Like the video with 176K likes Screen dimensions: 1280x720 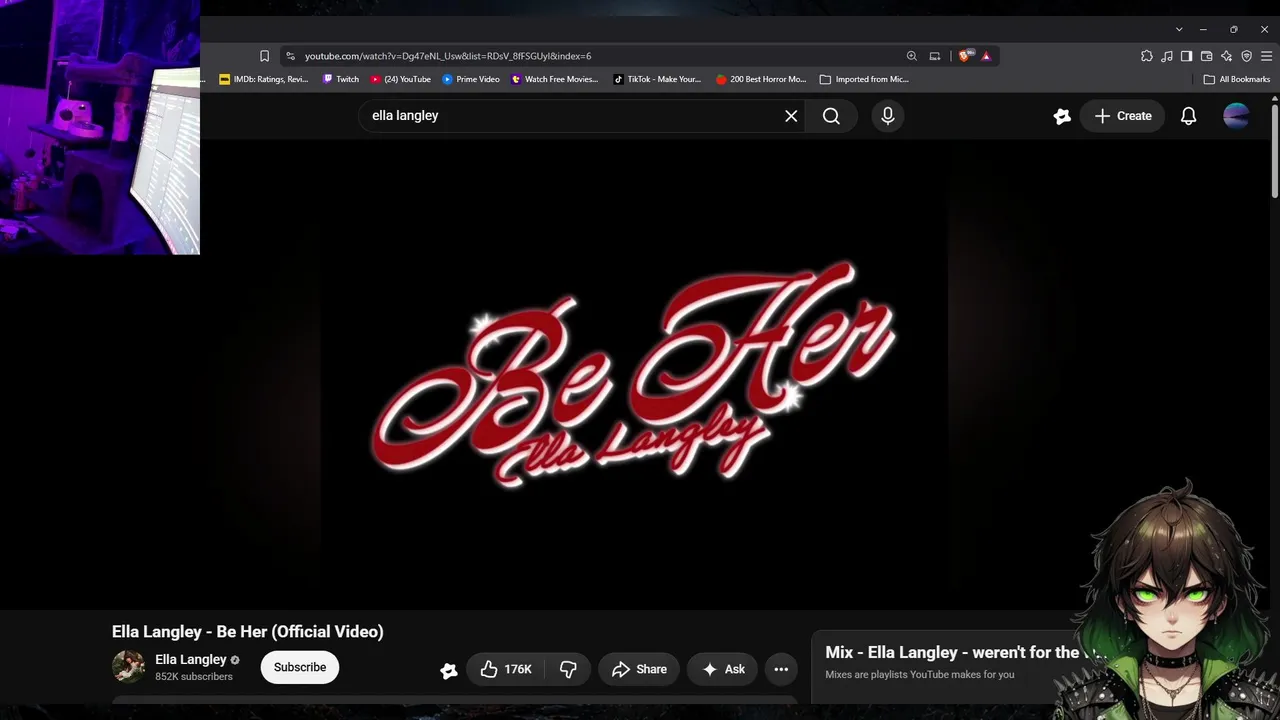click(506, 669)
